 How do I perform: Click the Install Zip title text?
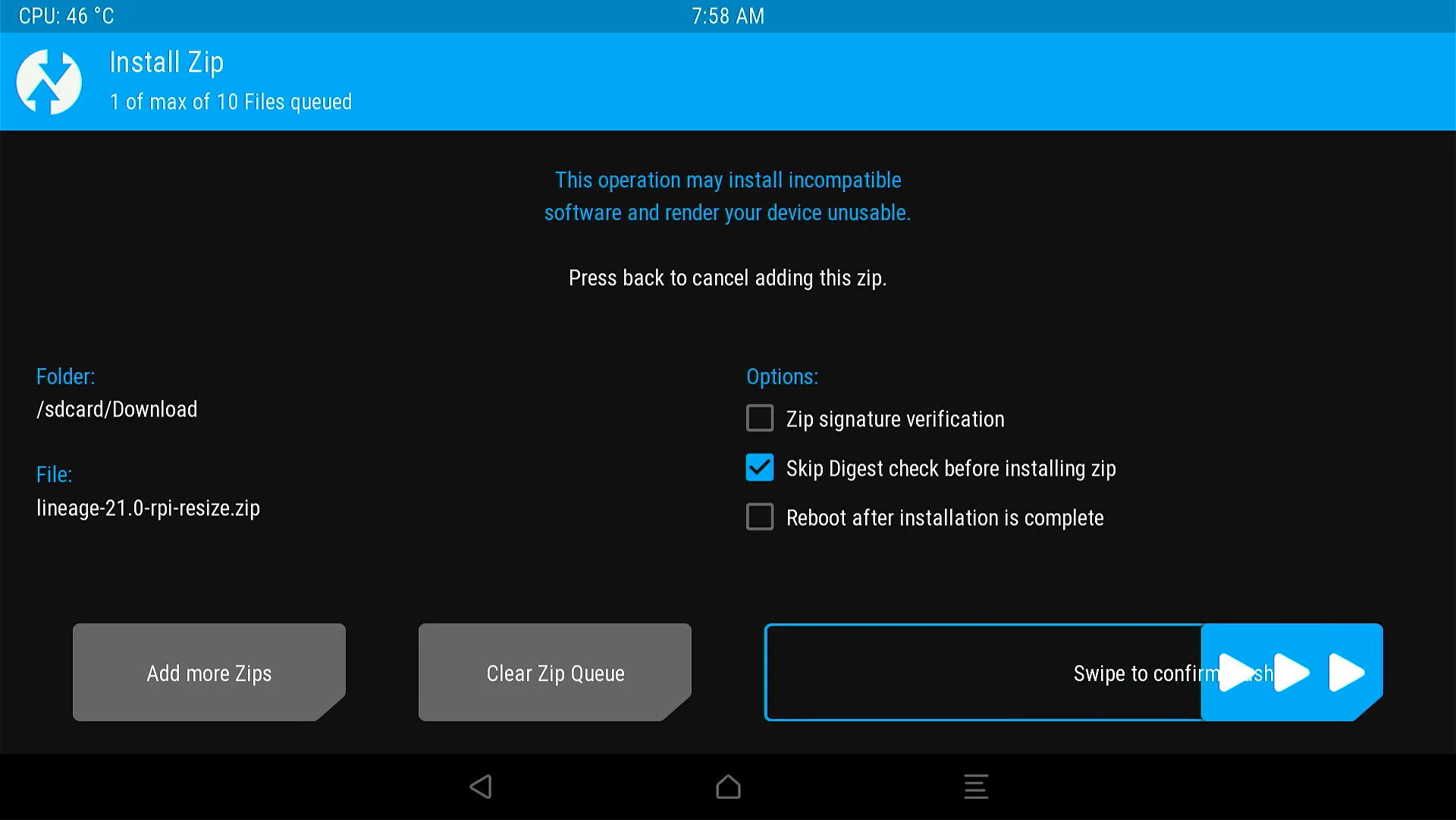point(166,62)
